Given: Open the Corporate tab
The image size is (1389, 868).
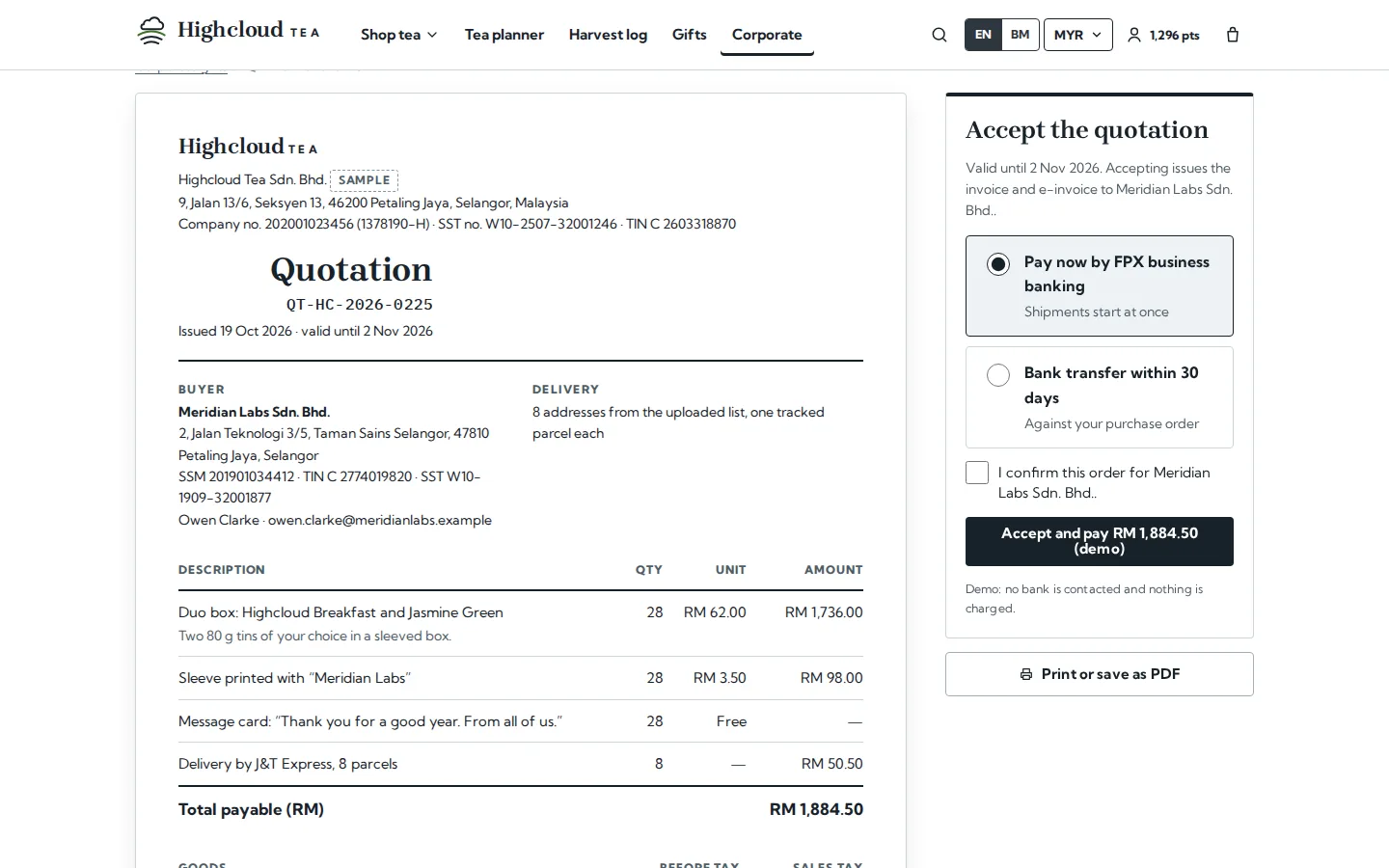Looking at the screenshot, I should pos(767,35).
